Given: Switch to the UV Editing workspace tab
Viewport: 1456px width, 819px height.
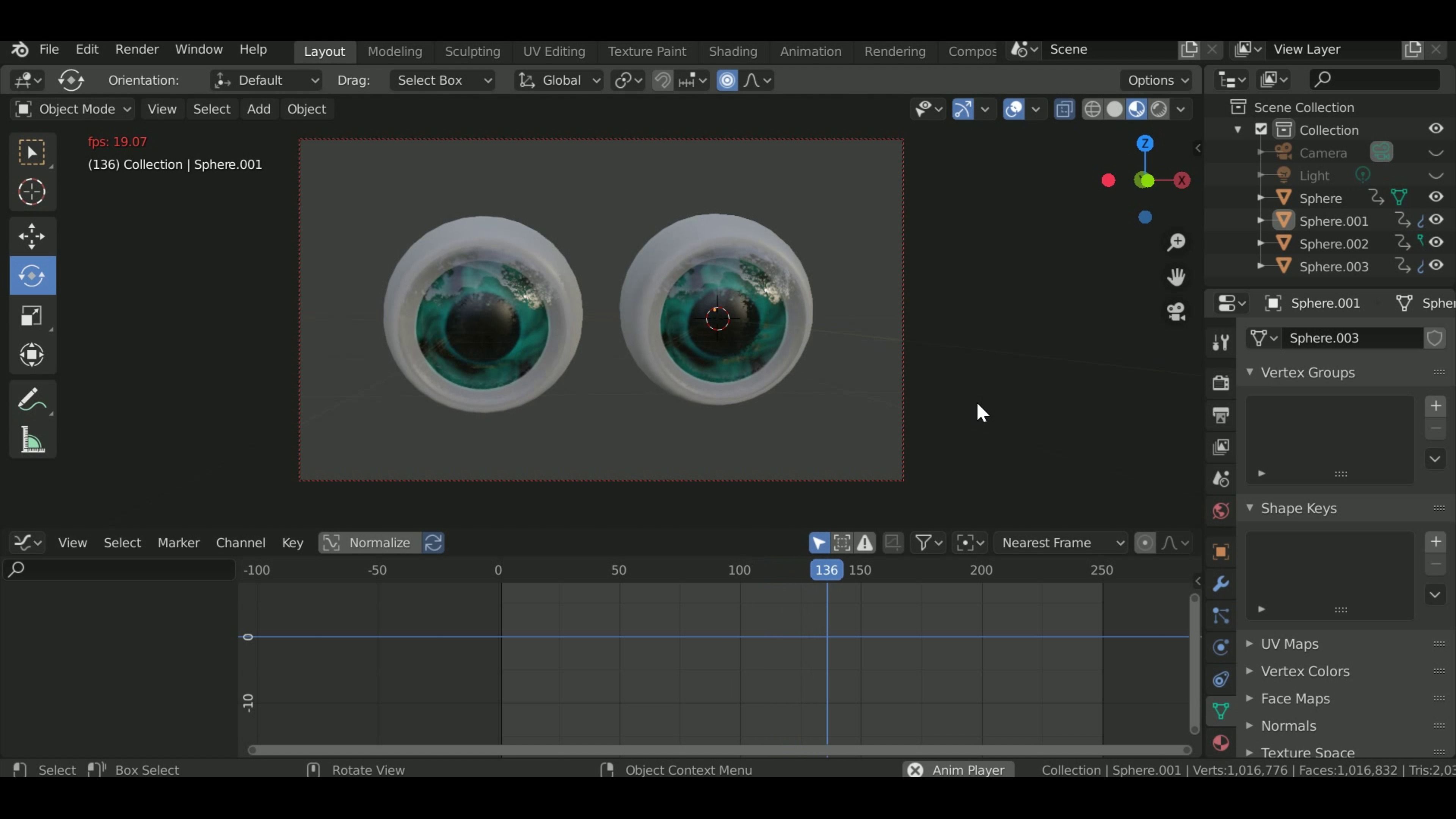Looking at the screenshot, I should (554, 52).
